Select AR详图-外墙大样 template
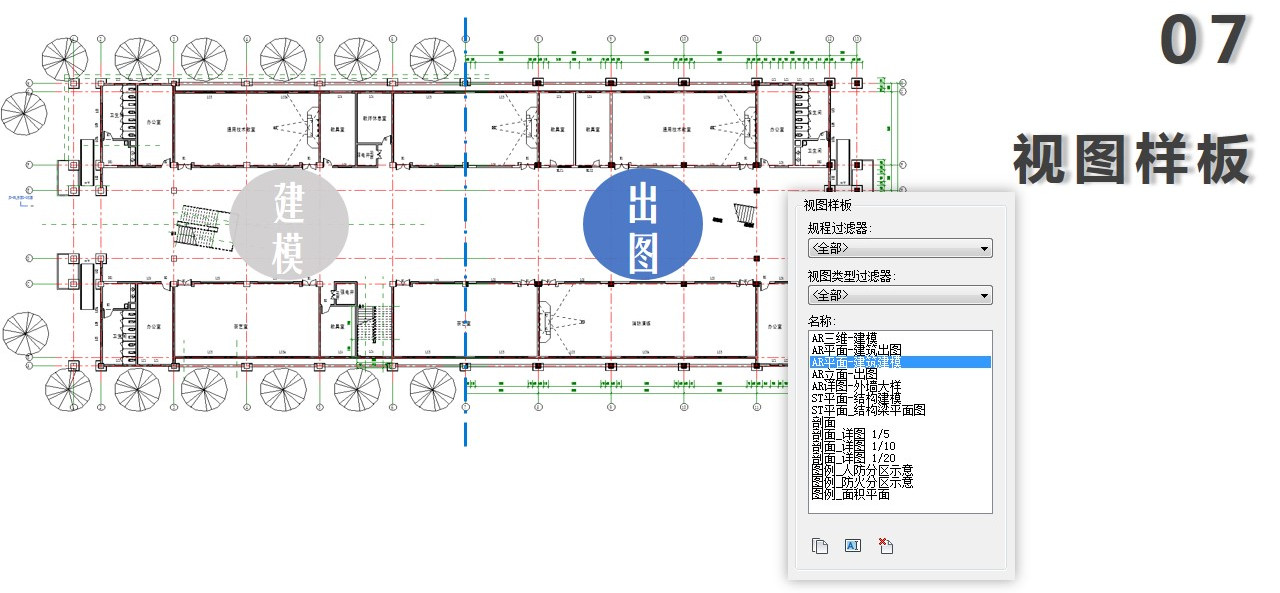The height and width of the screenshot is (593, 1280). point(856,386)
